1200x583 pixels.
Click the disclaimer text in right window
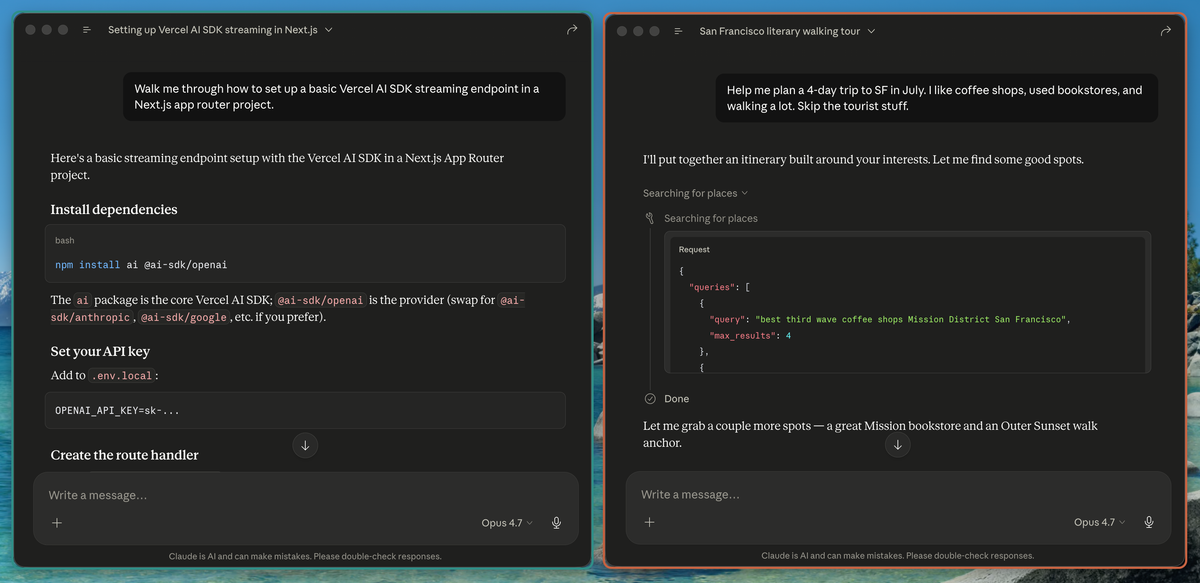tap(897, 556)
